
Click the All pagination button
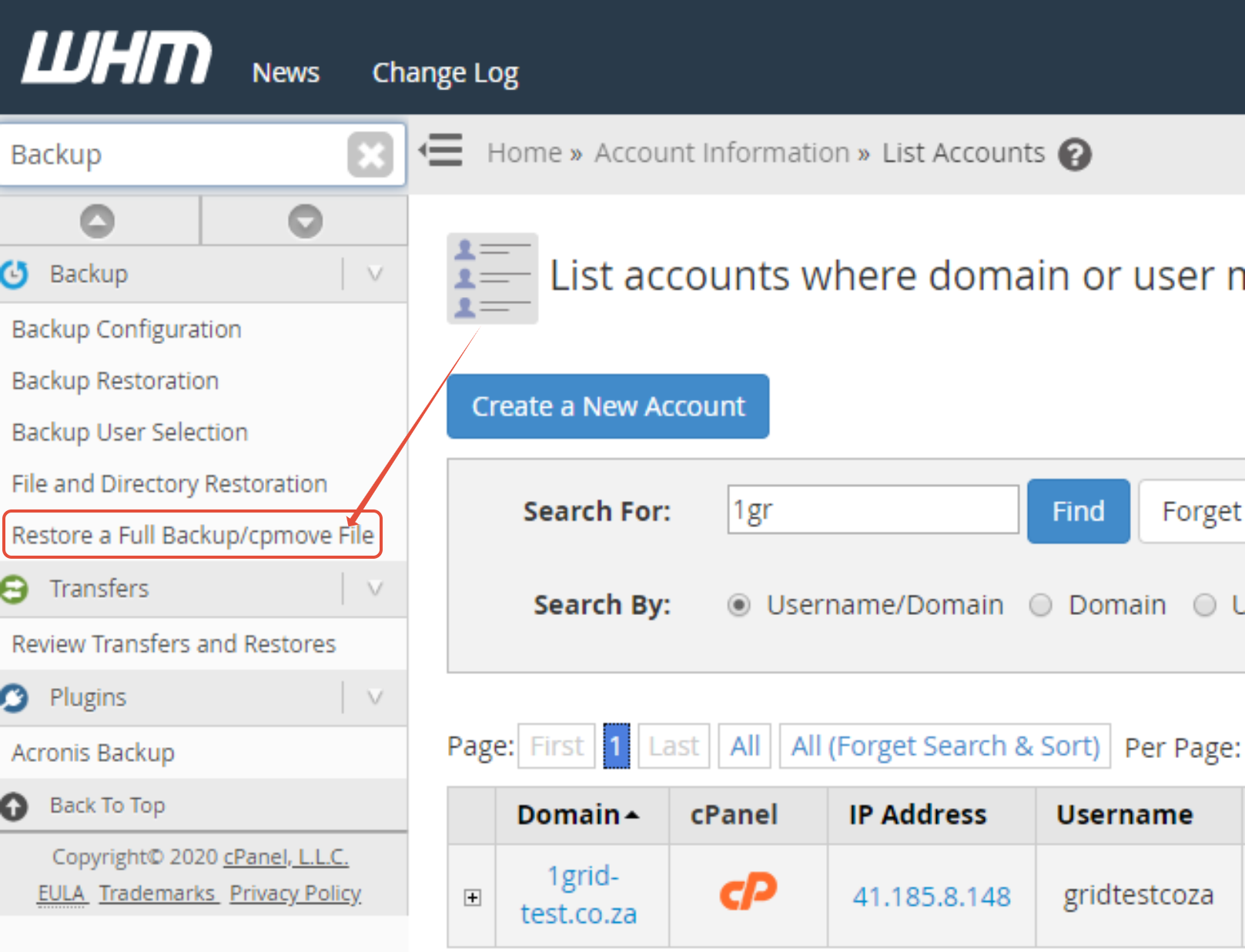[x=745, y=746]
